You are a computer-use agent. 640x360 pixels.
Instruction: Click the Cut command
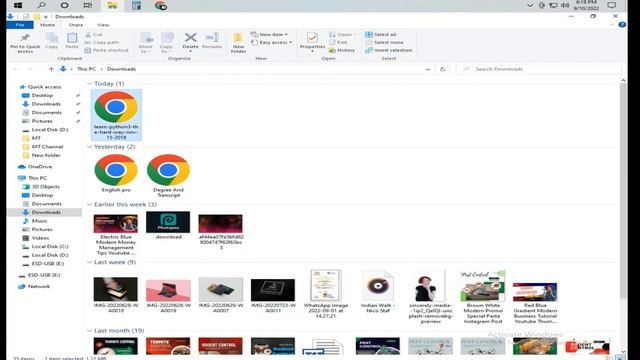click(x=93, y=35)
